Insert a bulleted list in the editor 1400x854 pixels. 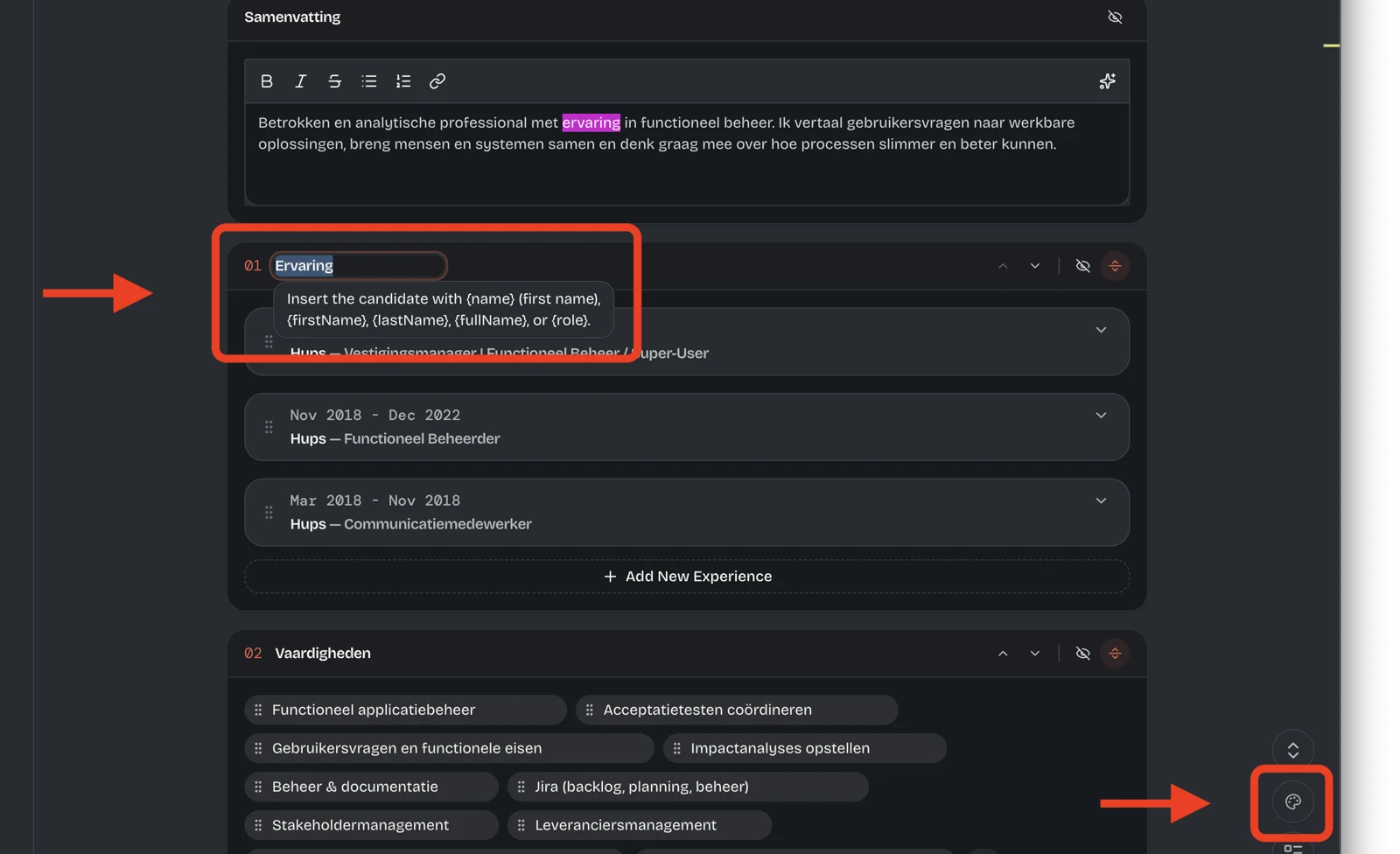(x=369, y=81)
